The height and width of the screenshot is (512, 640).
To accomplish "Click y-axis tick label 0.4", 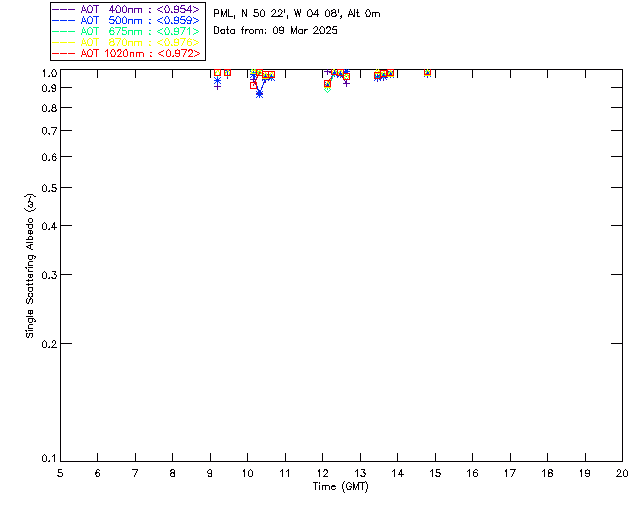I will (49, 226).
